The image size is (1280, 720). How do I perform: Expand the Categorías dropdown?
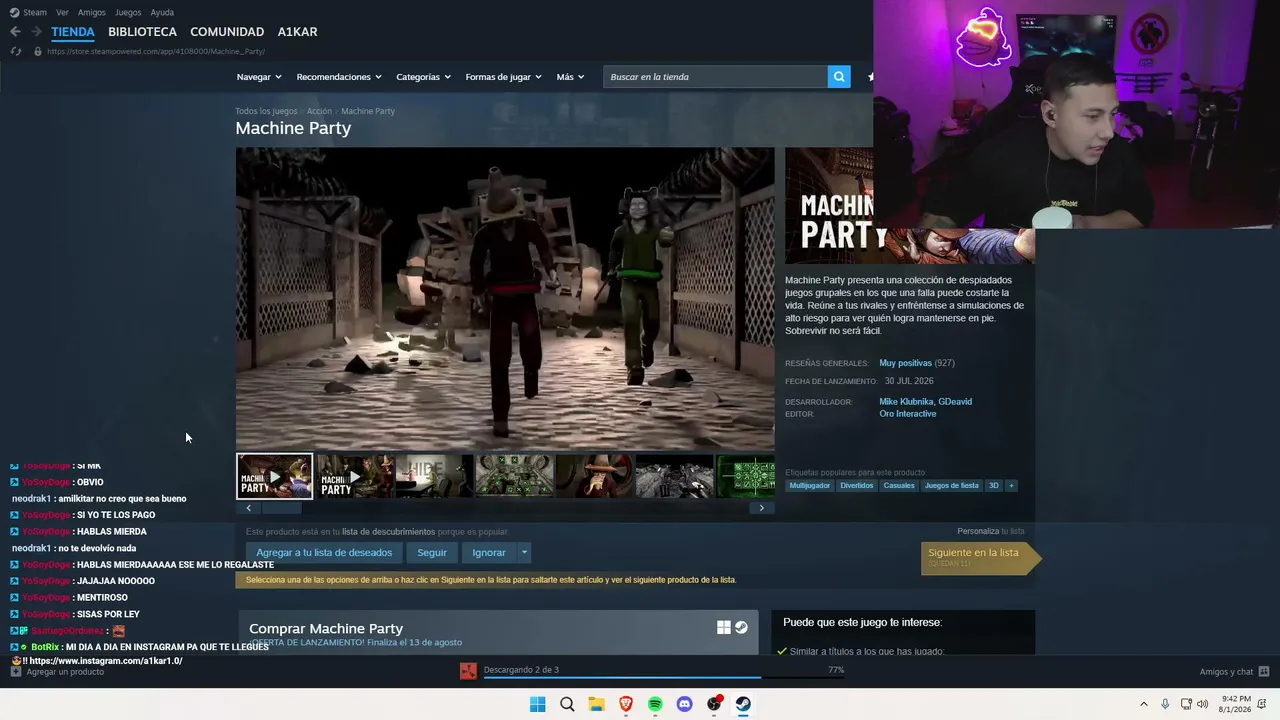coord(423,77)
